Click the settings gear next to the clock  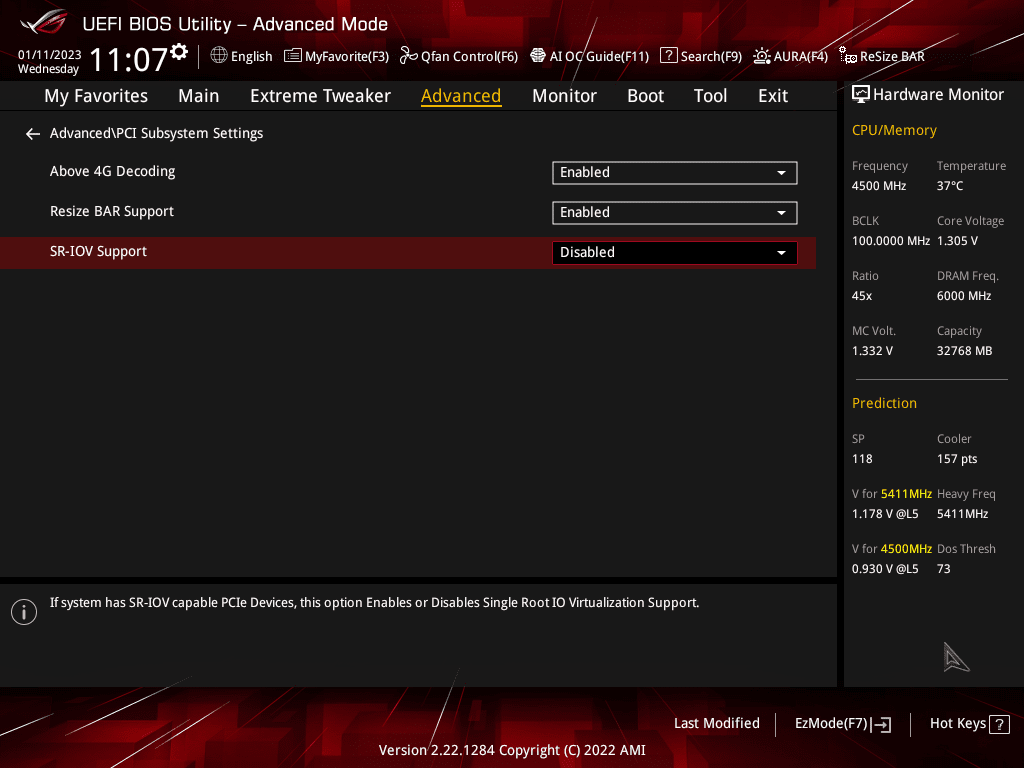[x=179, y=52]
